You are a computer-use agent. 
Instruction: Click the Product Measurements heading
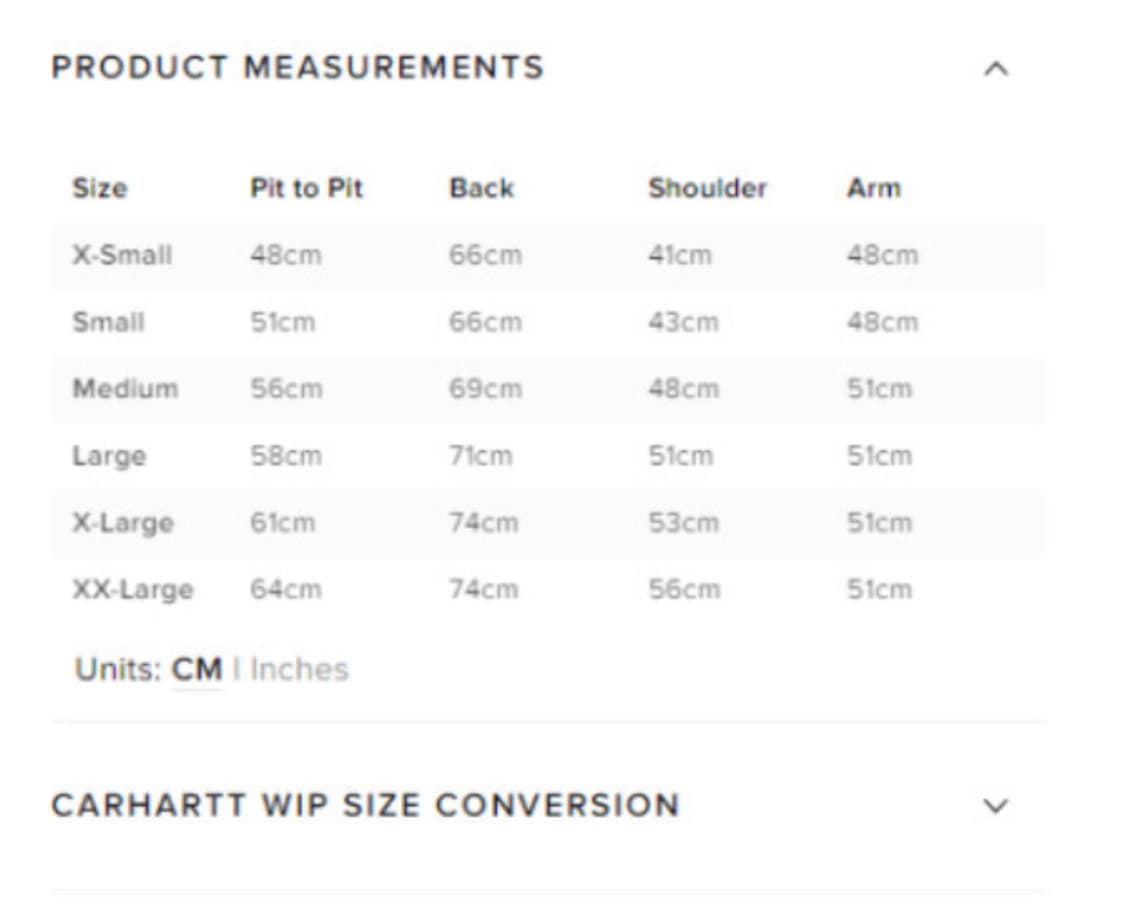298,68
